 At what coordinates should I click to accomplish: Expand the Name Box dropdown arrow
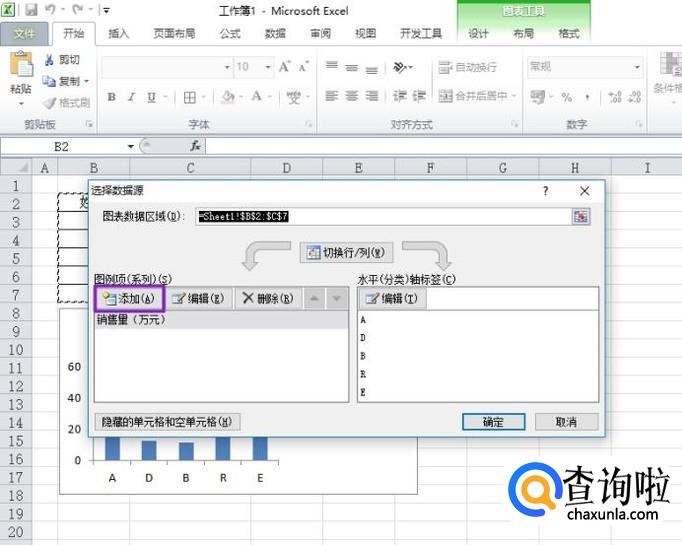coord(131,146)
